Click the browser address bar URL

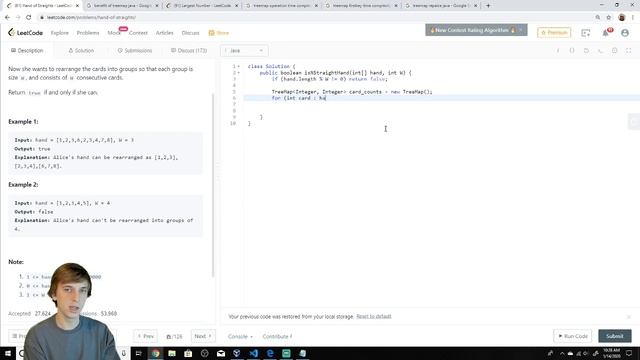(x=91, y=17)
